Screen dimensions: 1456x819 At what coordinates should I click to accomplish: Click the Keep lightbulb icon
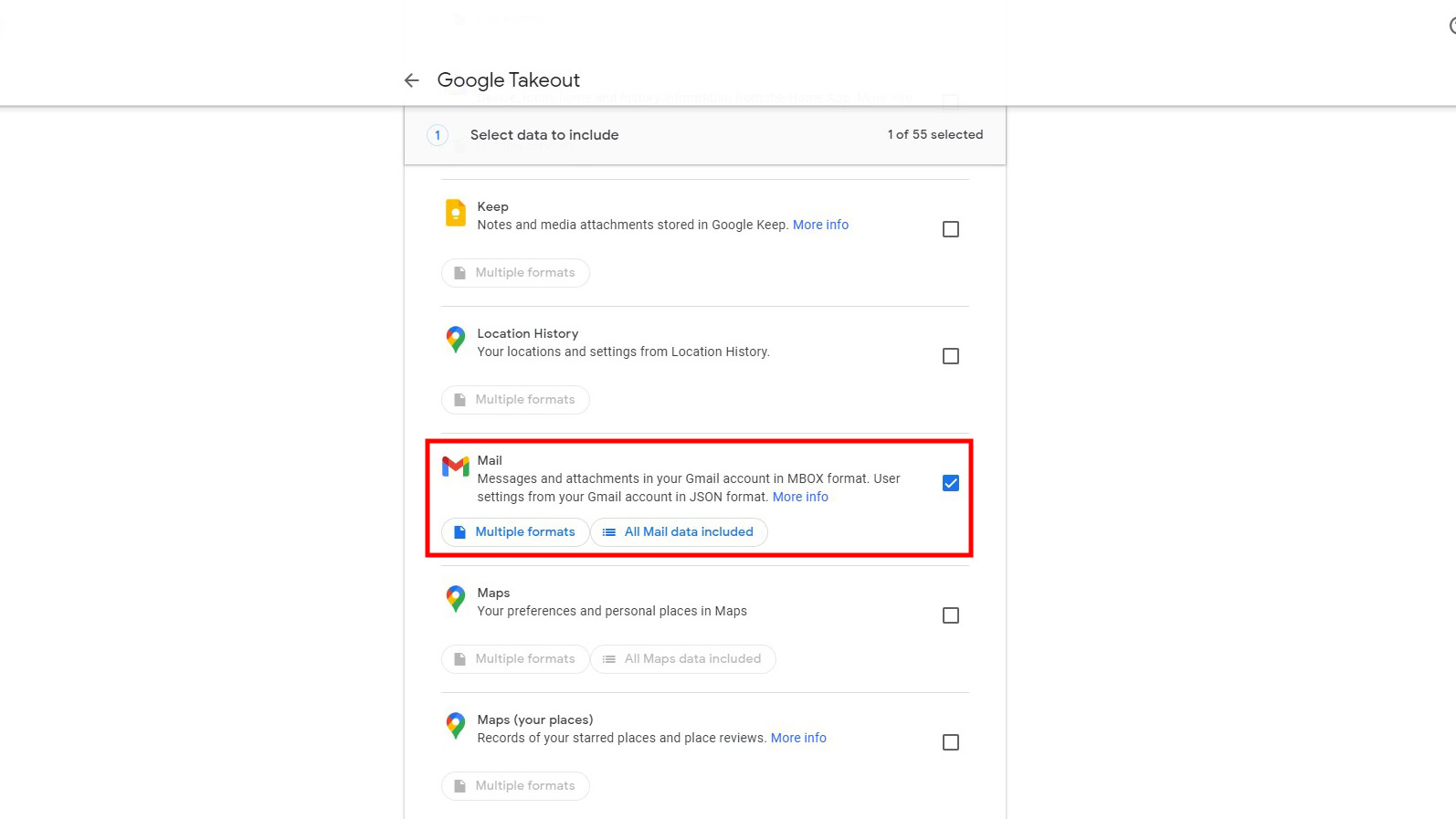[455, 213]
